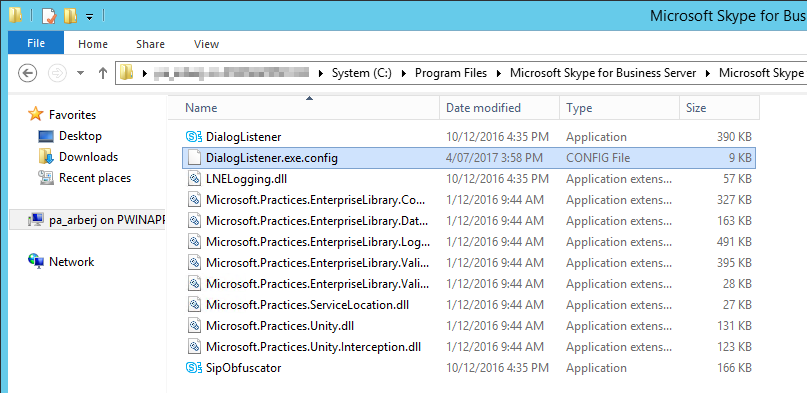
Task: Select the DialogListener.exe.config file icon
Action: (194, 158)
